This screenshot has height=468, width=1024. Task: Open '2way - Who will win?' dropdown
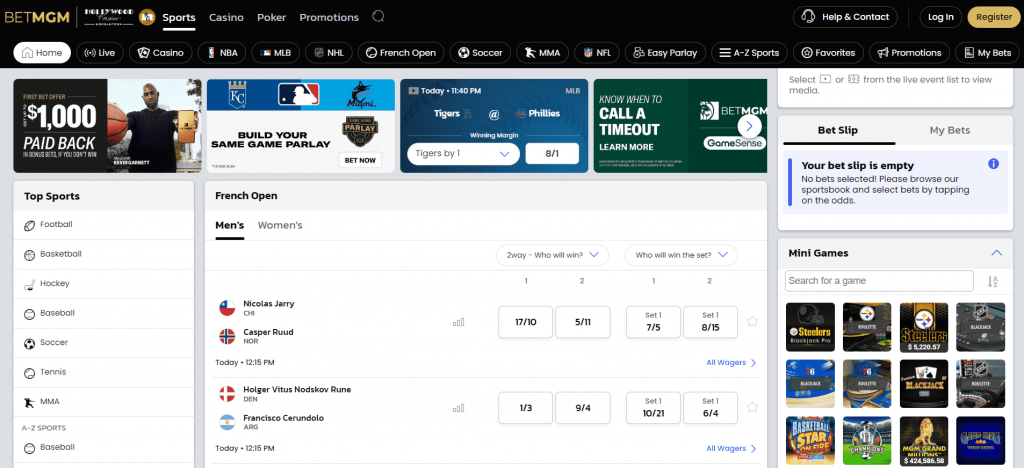pyautogui.click(x=552, y=255)
